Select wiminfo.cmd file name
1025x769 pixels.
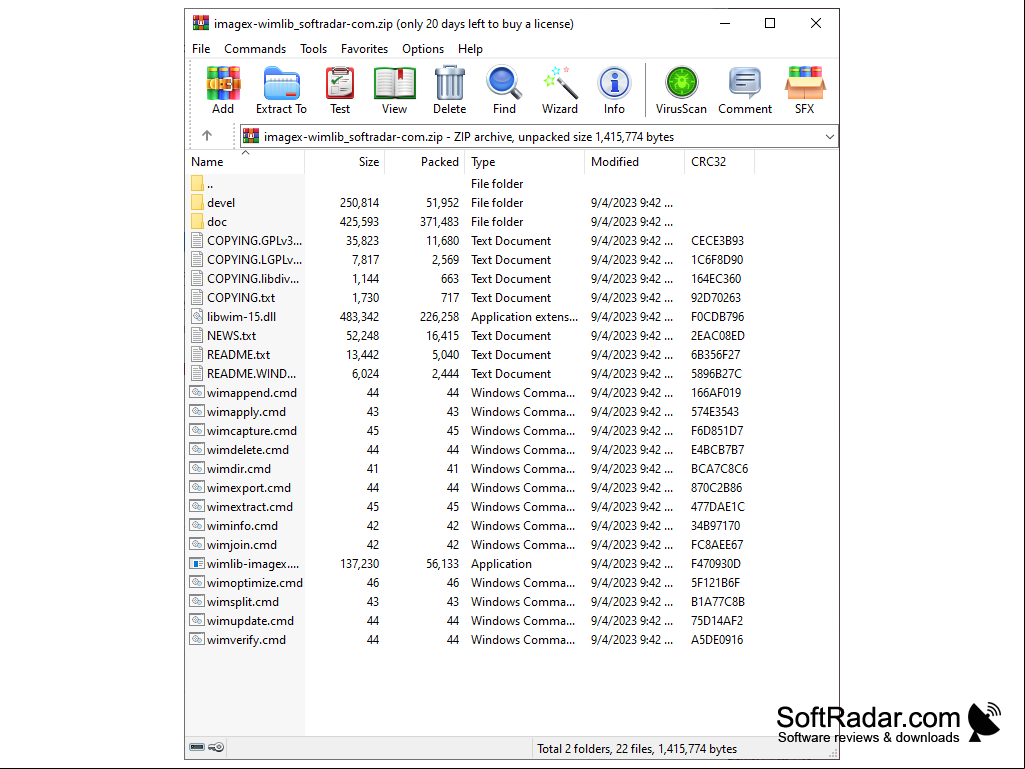(x=243, y=525)
